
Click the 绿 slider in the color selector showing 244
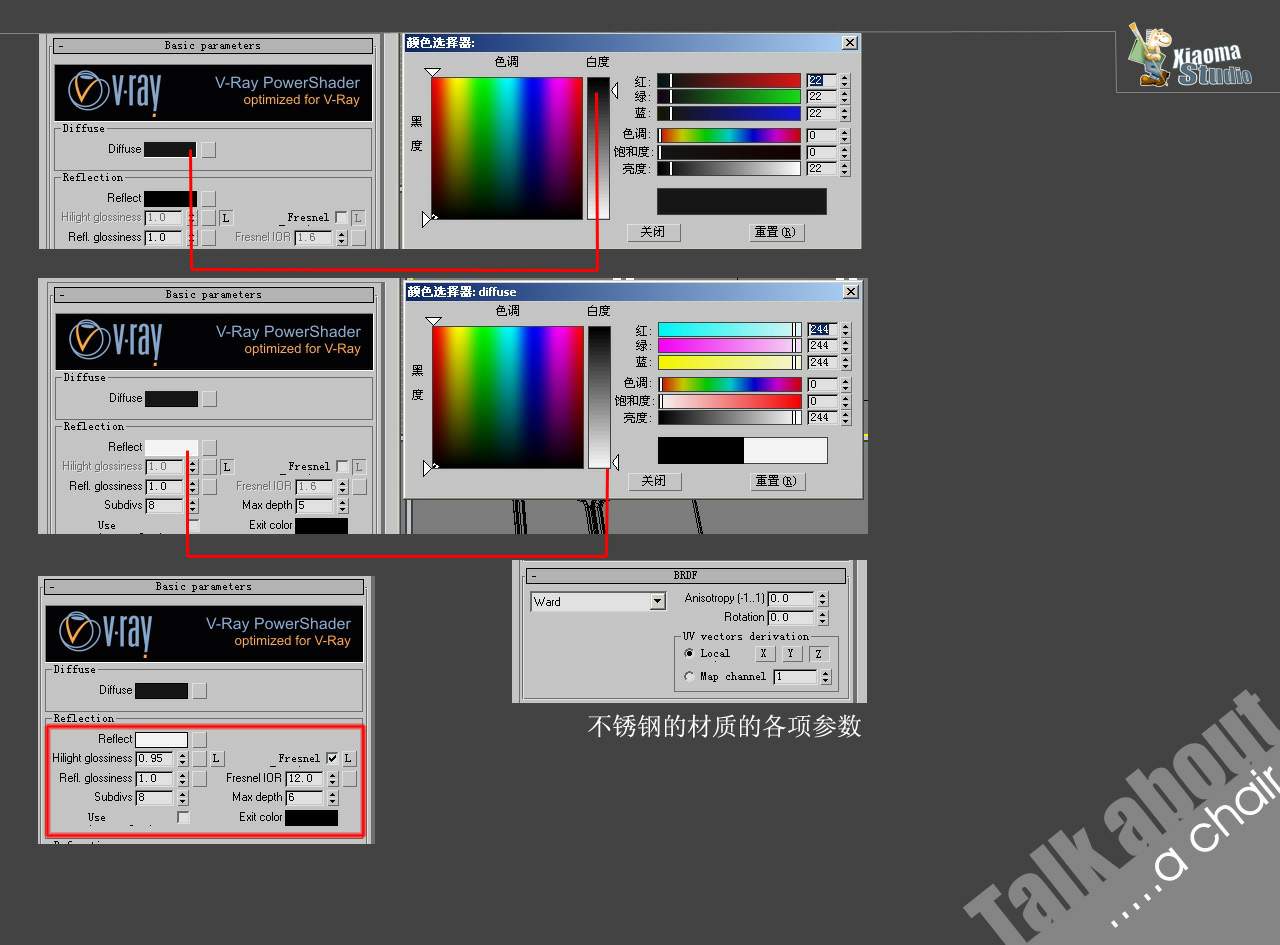pyautogui.click(x=730, y=346)
